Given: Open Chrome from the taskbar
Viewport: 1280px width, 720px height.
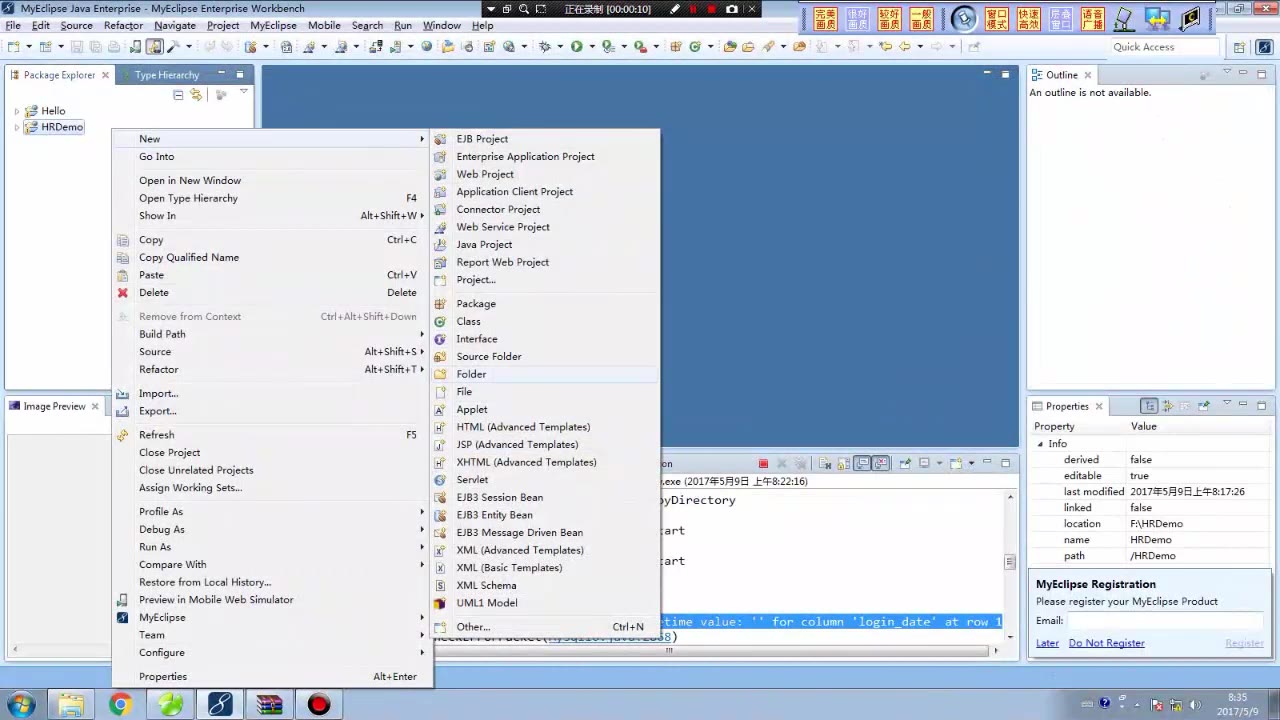Looking at the screenshot, I should [x=120, y=705].
